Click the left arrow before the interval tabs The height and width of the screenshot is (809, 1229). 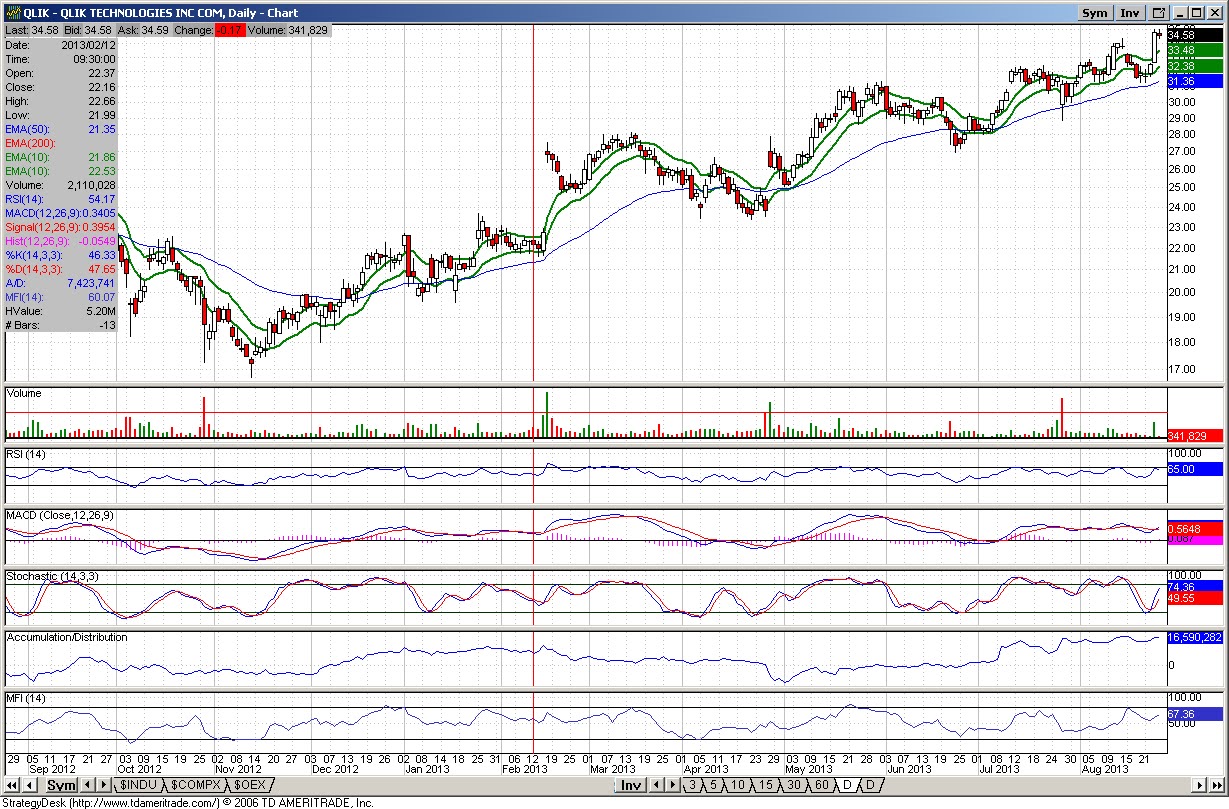click(657, 785)
